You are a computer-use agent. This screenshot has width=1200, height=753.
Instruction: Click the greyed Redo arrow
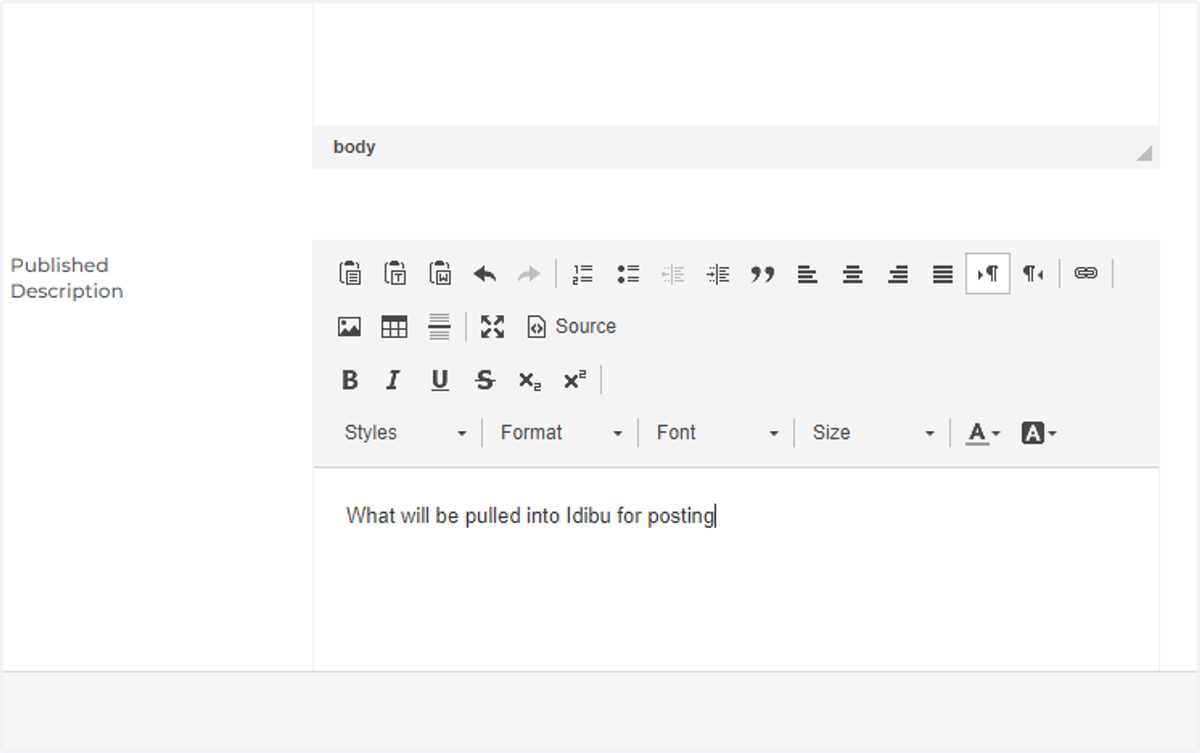pyautogui.click(x=529, y=273)
